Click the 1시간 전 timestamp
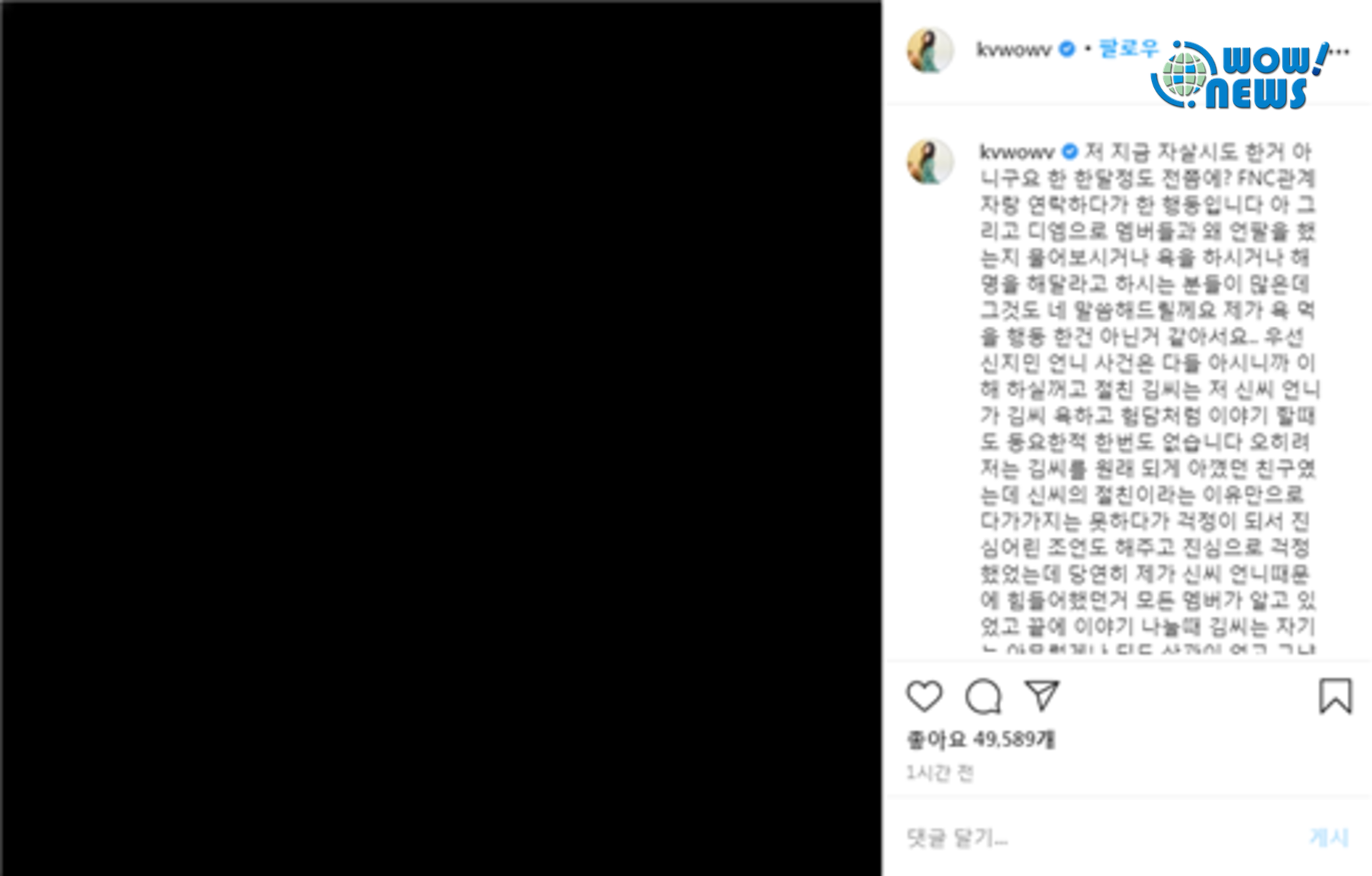 click(x=940, y=773)
